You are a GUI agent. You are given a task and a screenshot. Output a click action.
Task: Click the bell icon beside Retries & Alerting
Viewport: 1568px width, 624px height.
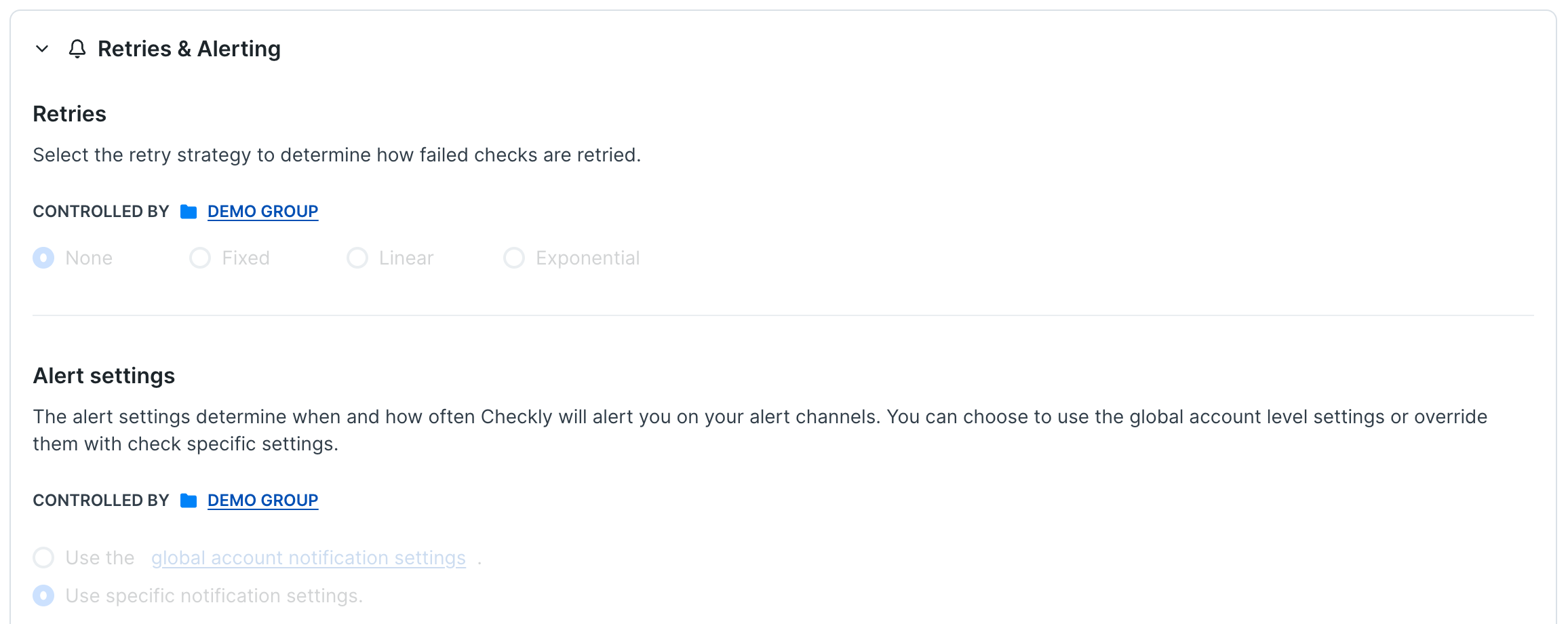click(77, 48)
